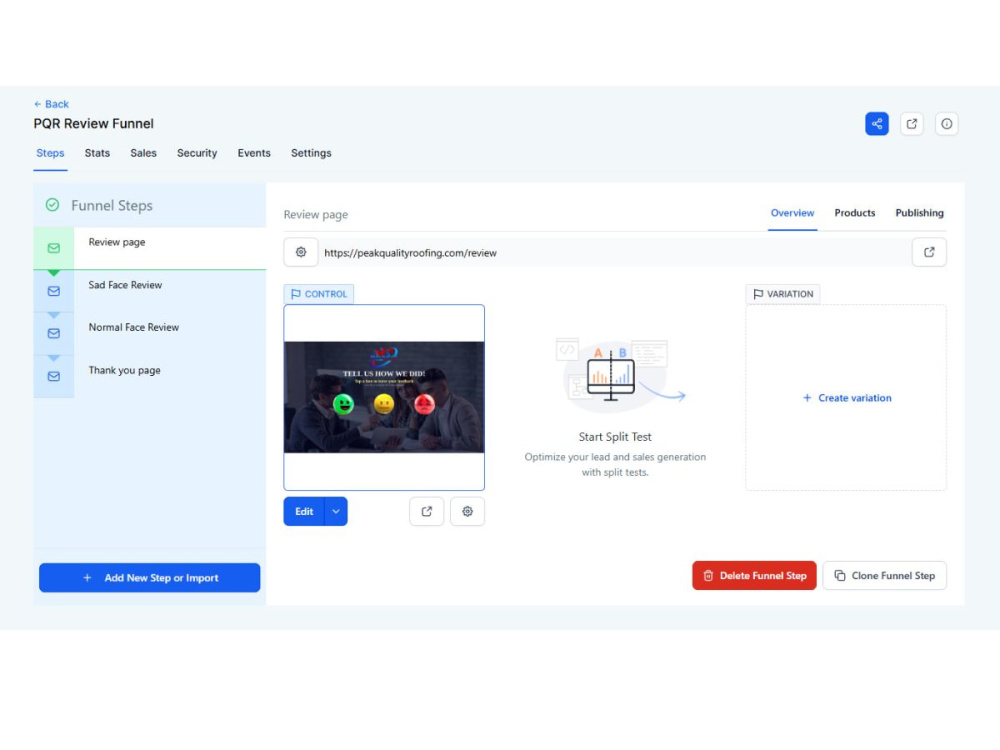The width and height of the screenshot is (1000, 750).
Task: Switch to the Steps tab
Action: click(x=50, y=153)
